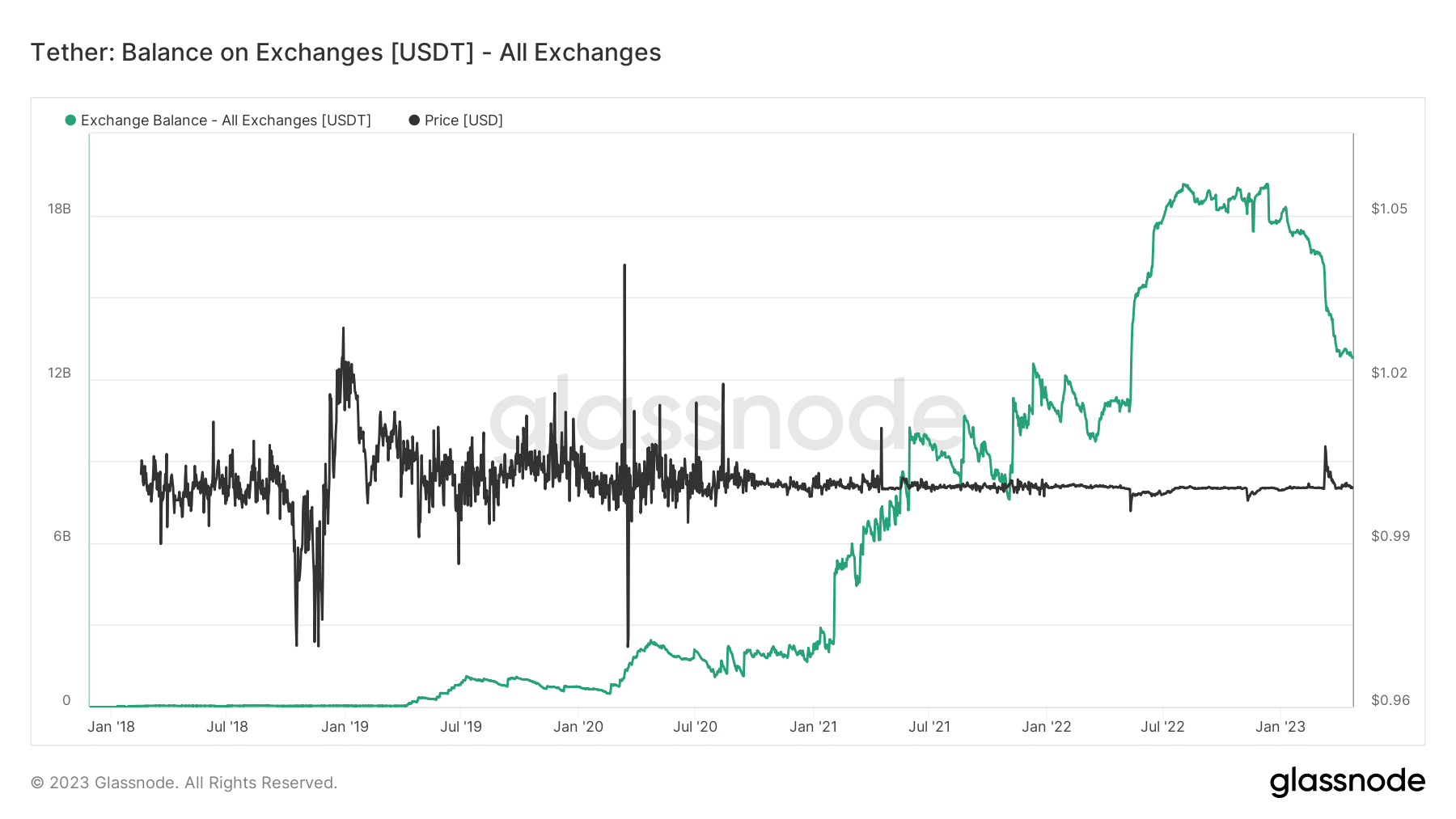Click the black Price legend dot
This screenshot has width=1456, height=819.
coord(414,120)
